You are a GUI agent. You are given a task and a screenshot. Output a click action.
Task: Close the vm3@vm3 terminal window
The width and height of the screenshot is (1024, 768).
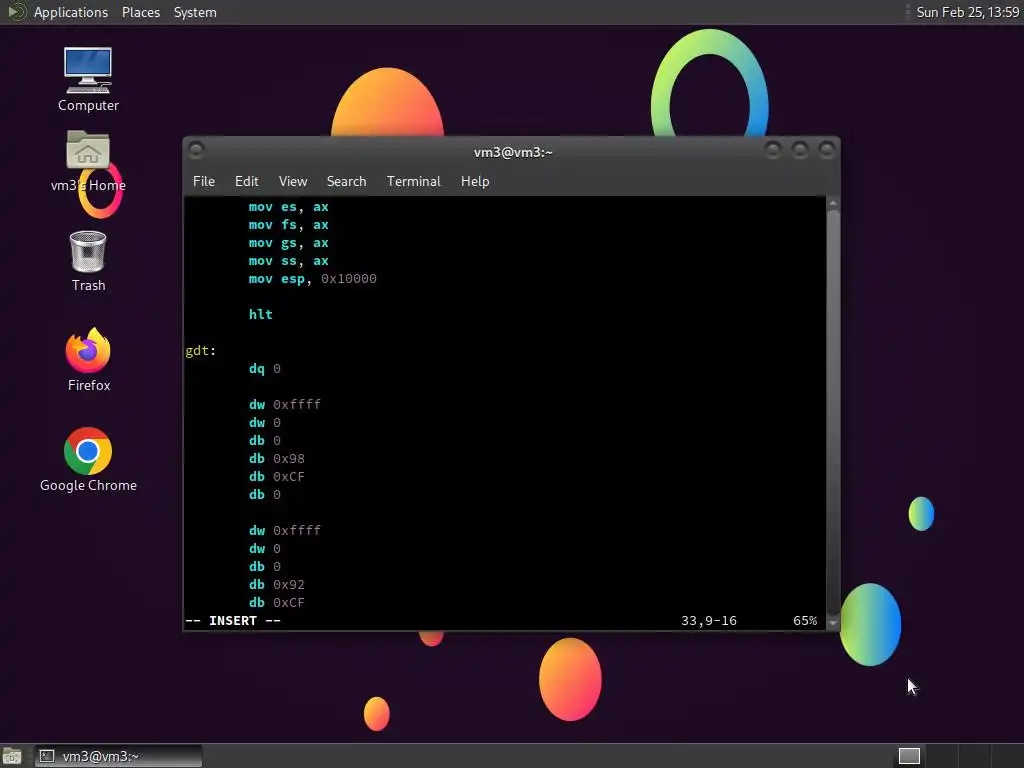coord(826,150)
